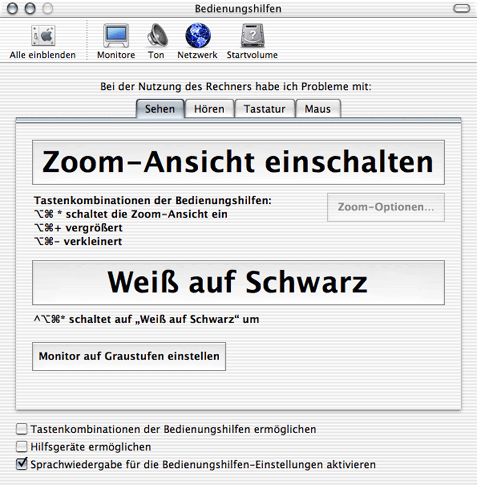Click the toolbar toggle pill in title bar
The height and width of the screenshot is (486, 477).
[462, 8]
